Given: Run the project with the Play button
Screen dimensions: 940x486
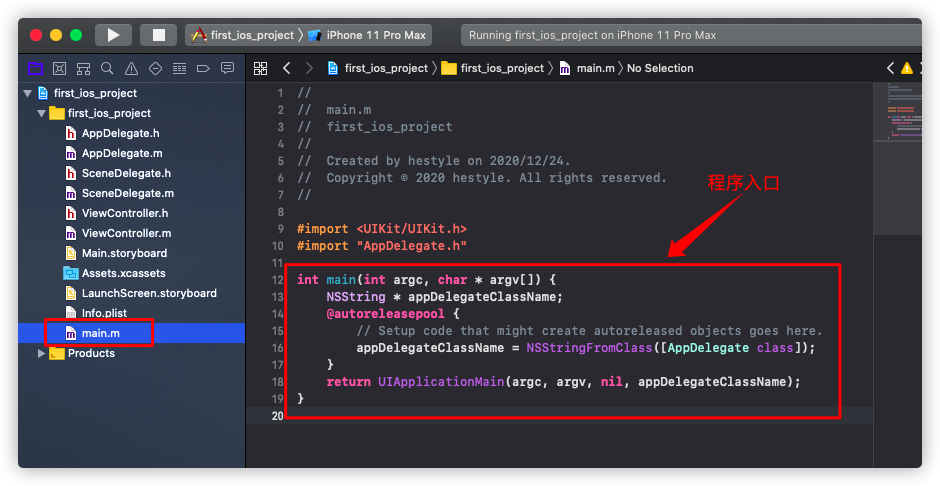Looking at the screenshot, I should point(113,35).
